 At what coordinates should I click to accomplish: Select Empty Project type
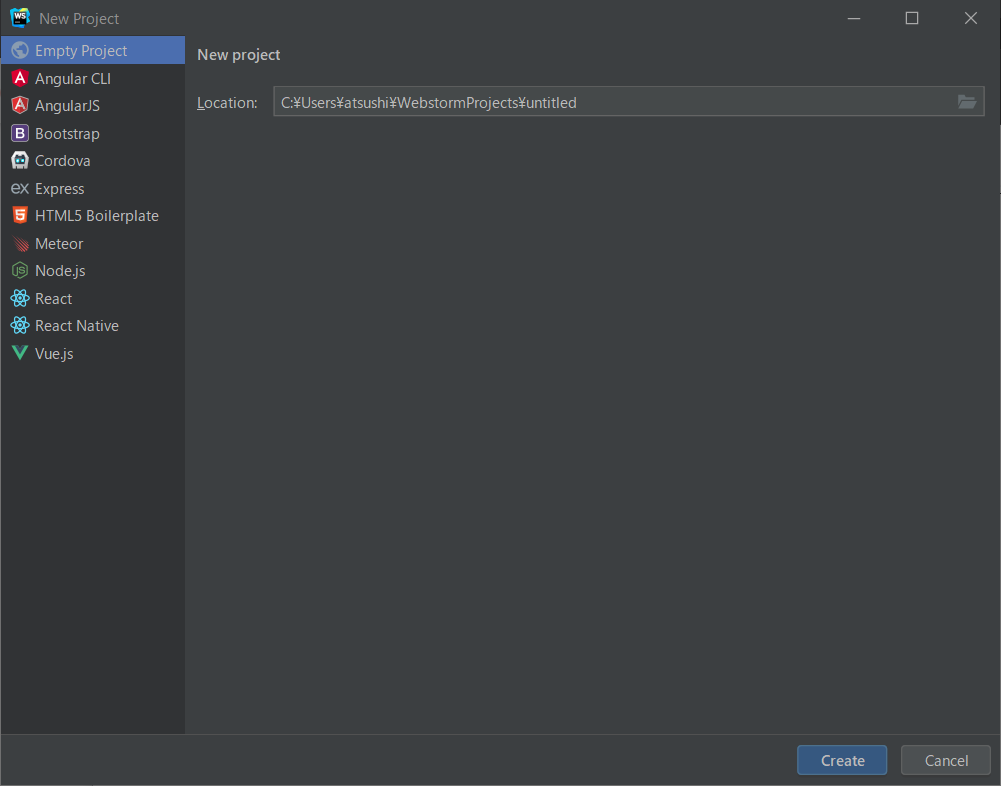coord(93,50)
